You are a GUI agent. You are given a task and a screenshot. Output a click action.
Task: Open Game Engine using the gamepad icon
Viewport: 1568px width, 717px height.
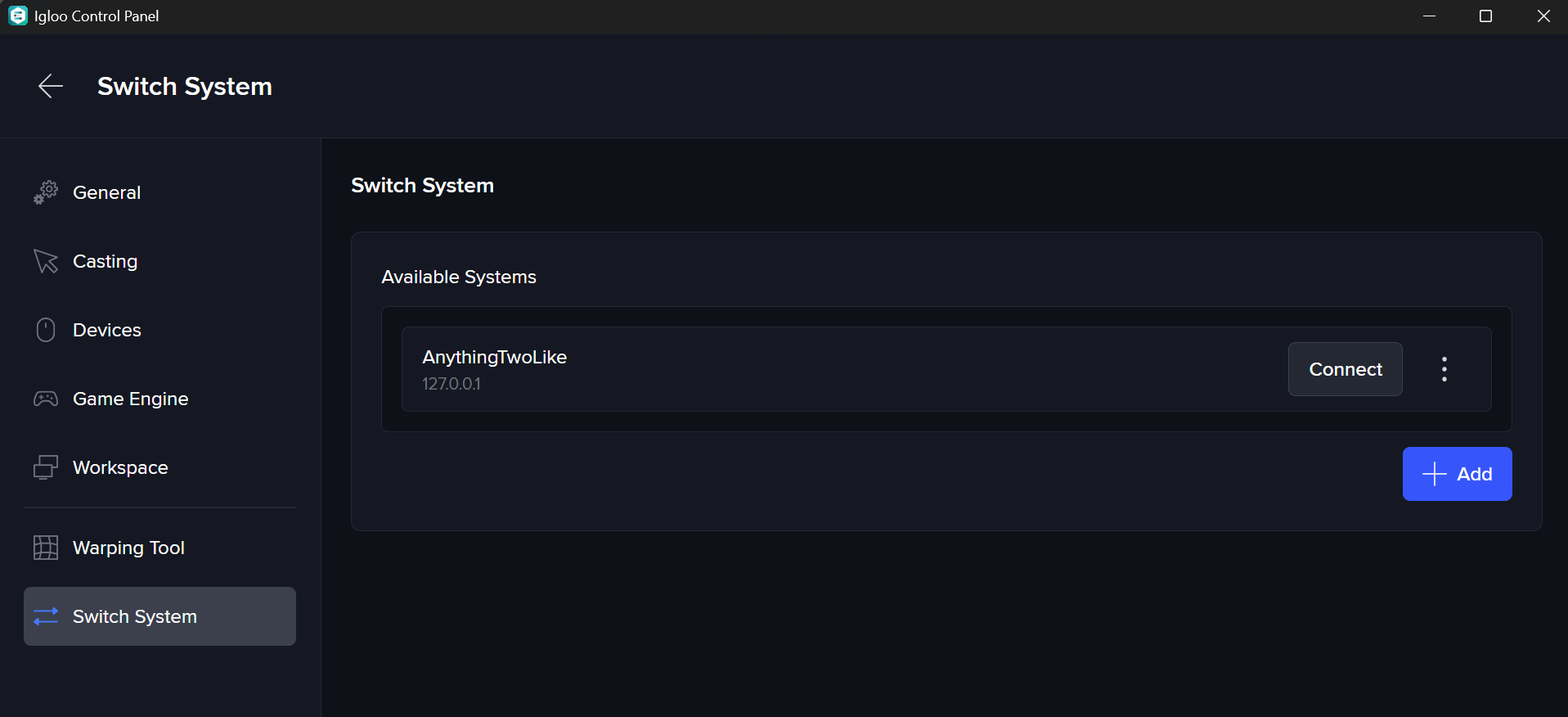click(x=46, y=399)
